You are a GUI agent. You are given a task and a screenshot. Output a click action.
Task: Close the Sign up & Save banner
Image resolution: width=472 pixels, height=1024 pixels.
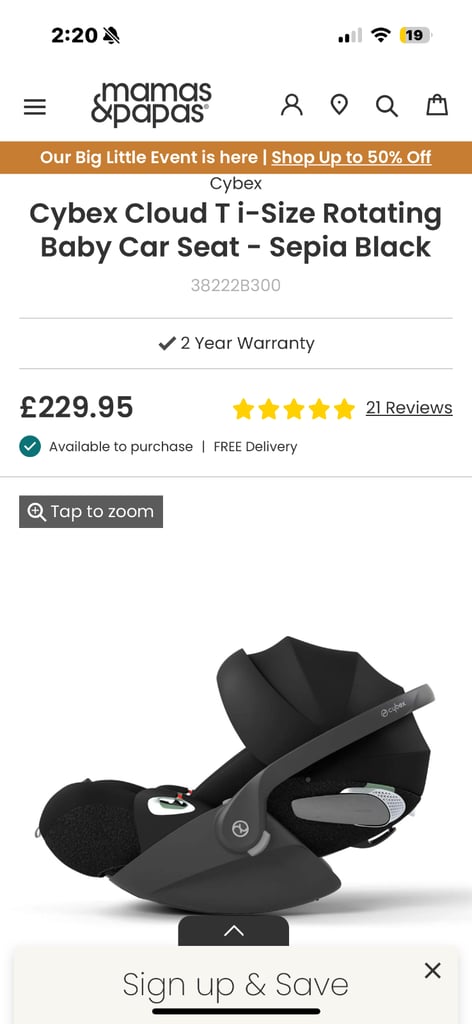click(x=432, y=970)
